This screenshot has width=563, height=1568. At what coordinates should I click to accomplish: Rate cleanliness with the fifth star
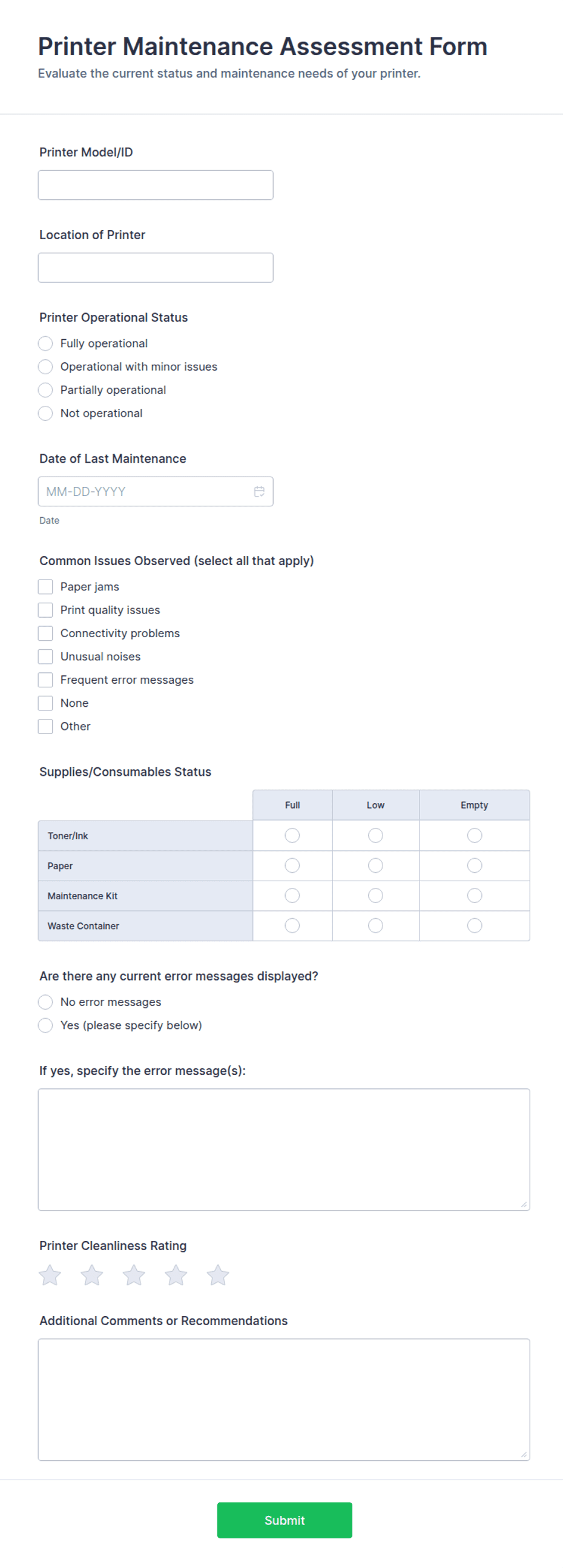click(218, 1275)
